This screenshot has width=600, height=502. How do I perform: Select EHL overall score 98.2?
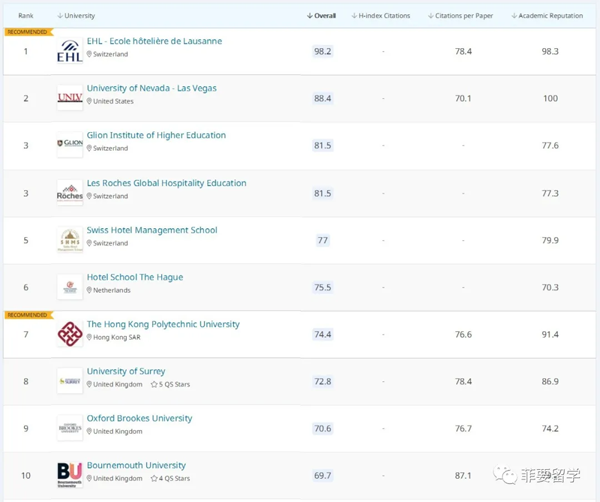[x=323, y=51]
